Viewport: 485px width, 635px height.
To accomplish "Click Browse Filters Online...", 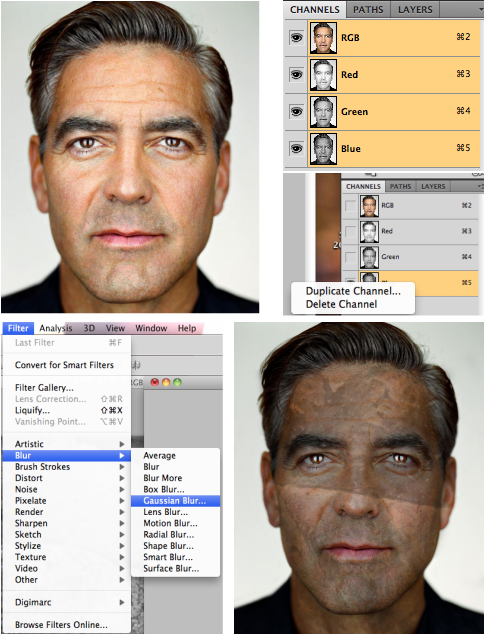I will [x=67, y=625].
